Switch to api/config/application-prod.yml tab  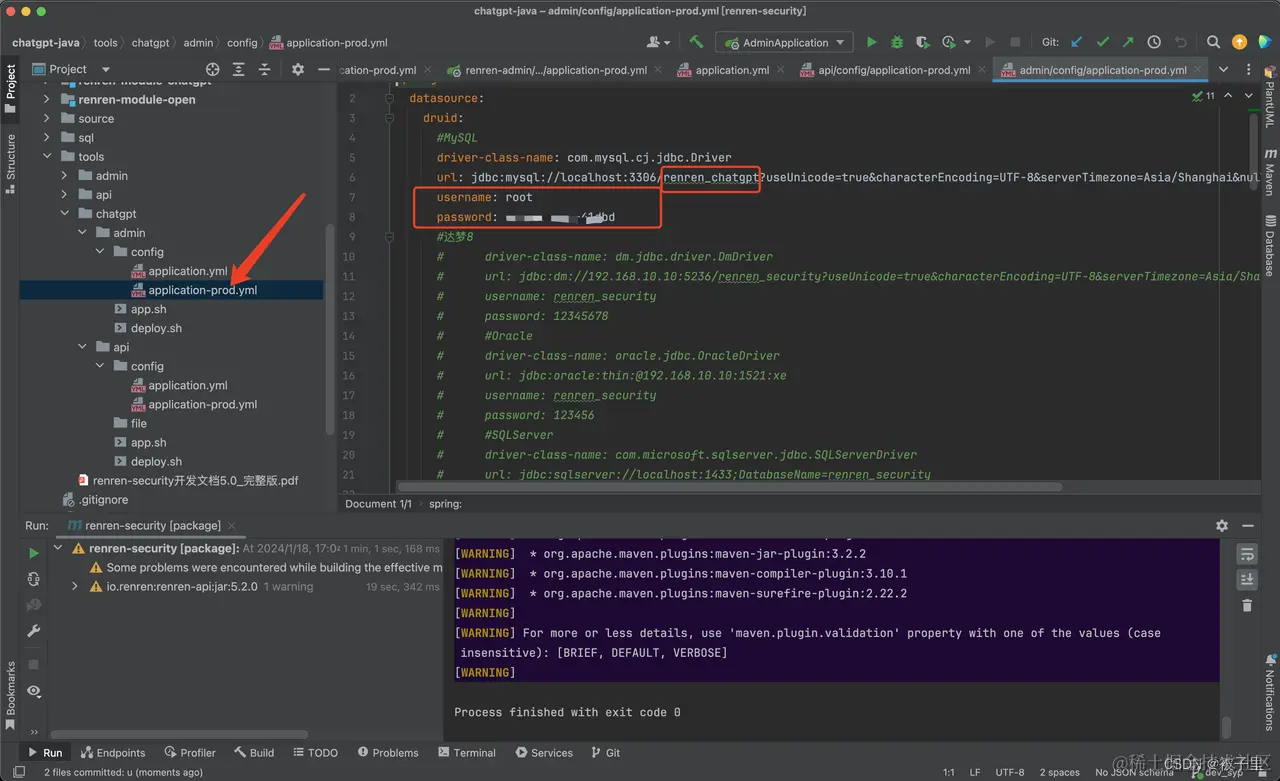893,70
